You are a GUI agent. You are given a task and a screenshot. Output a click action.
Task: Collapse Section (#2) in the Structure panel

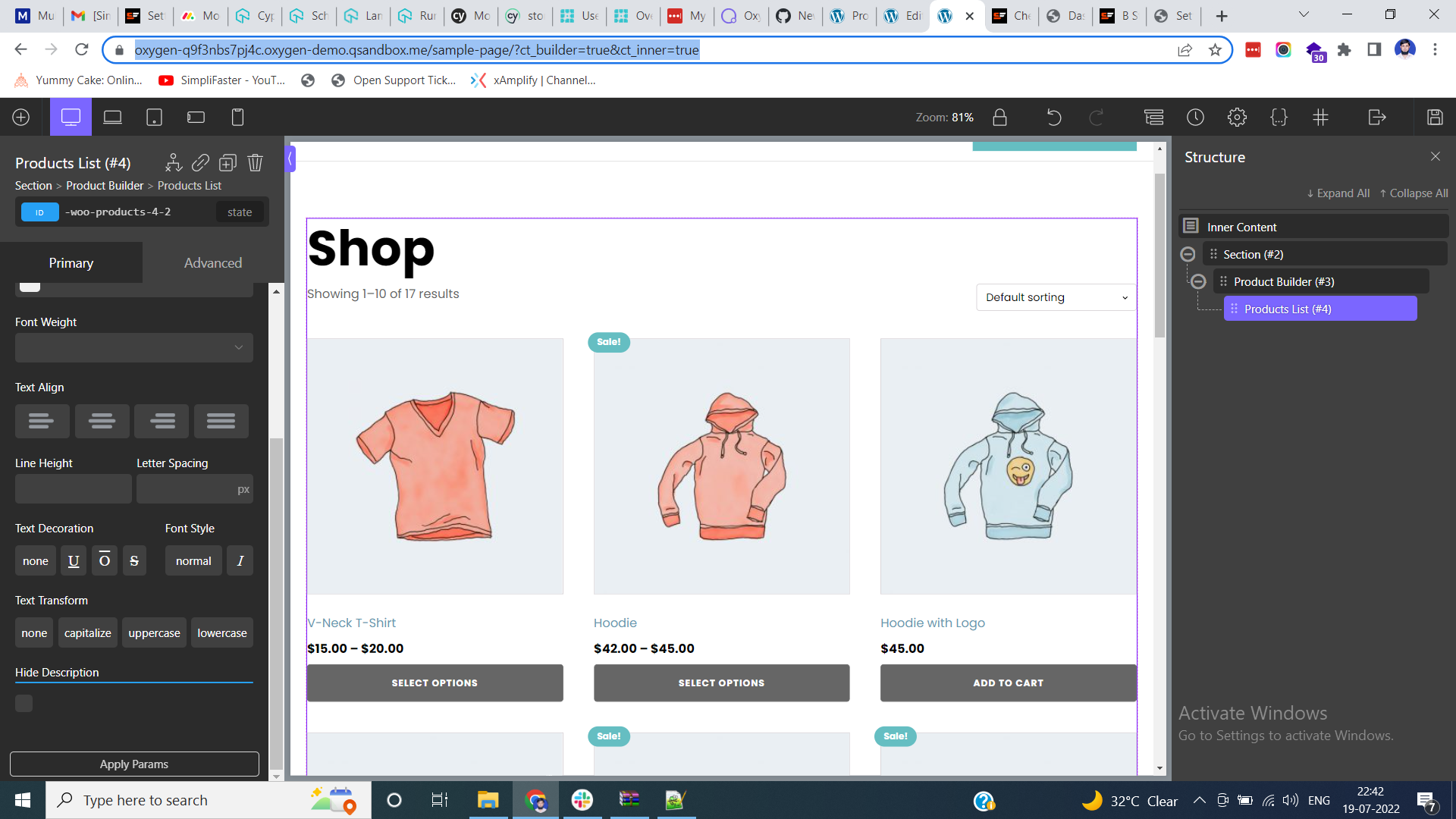tap(1188, 253)
